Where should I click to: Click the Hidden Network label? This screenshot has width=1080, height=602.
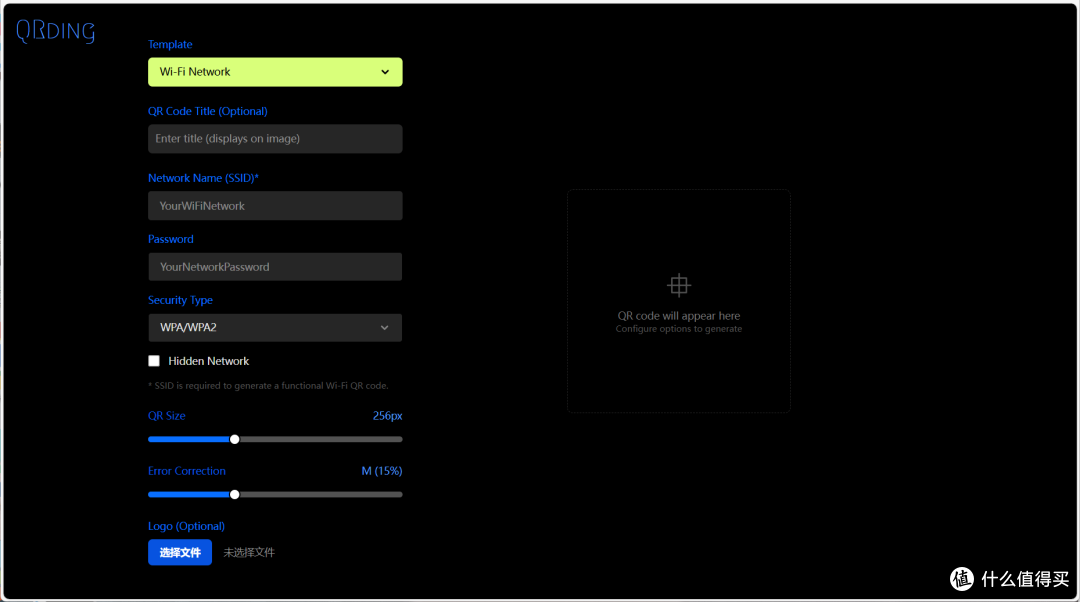[209, 361]
